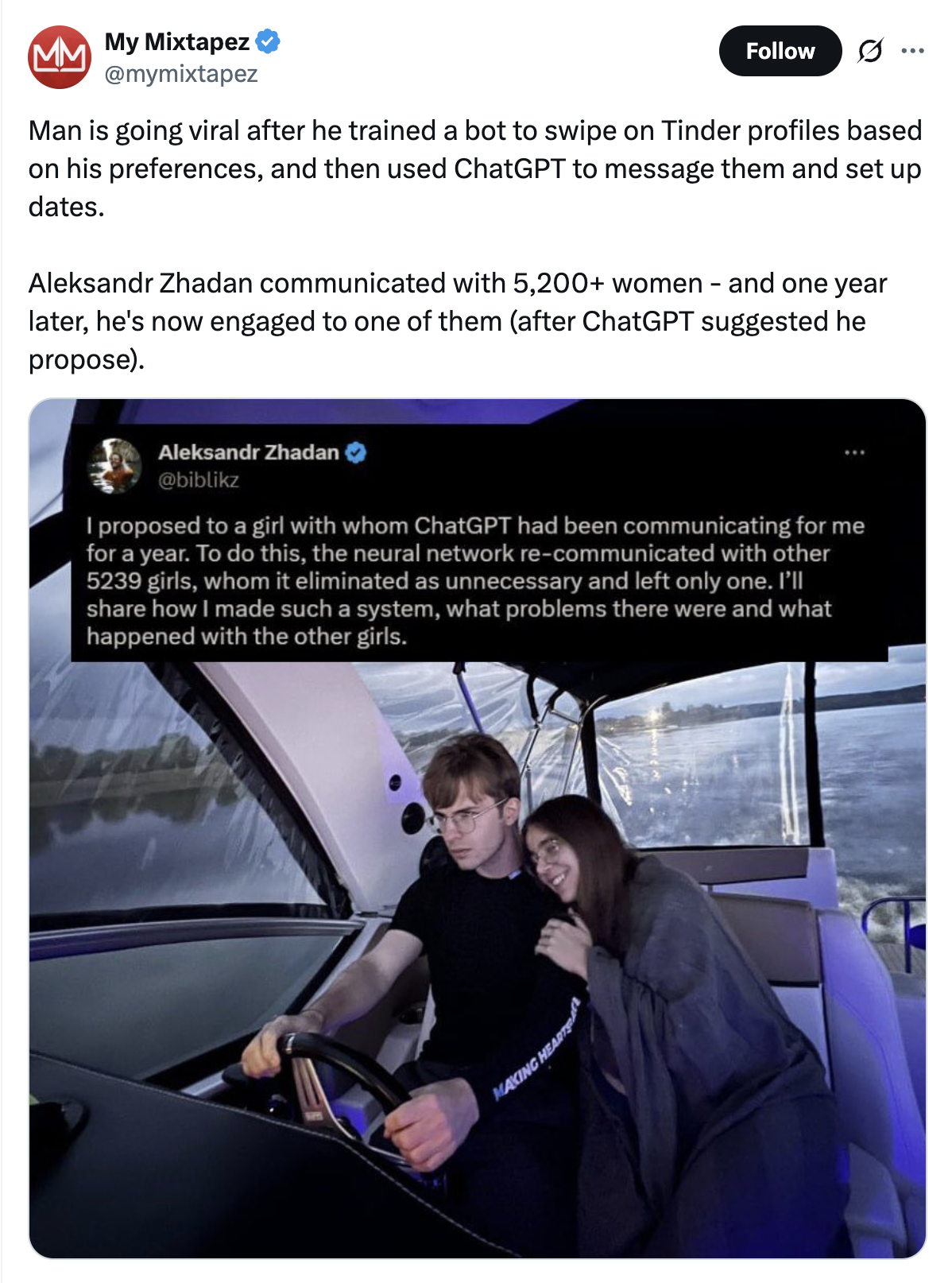
Task: Click the @biblikz handle in the image
Action: 199,480
